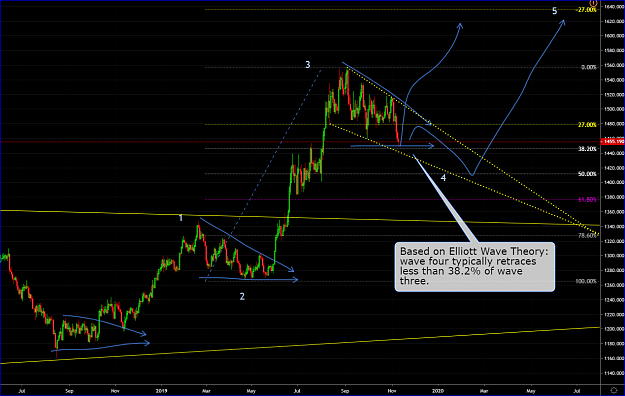This screenshot has height=396, width=625.
Task: Select the wave 2 text label
Action: [x=242, y=296]
